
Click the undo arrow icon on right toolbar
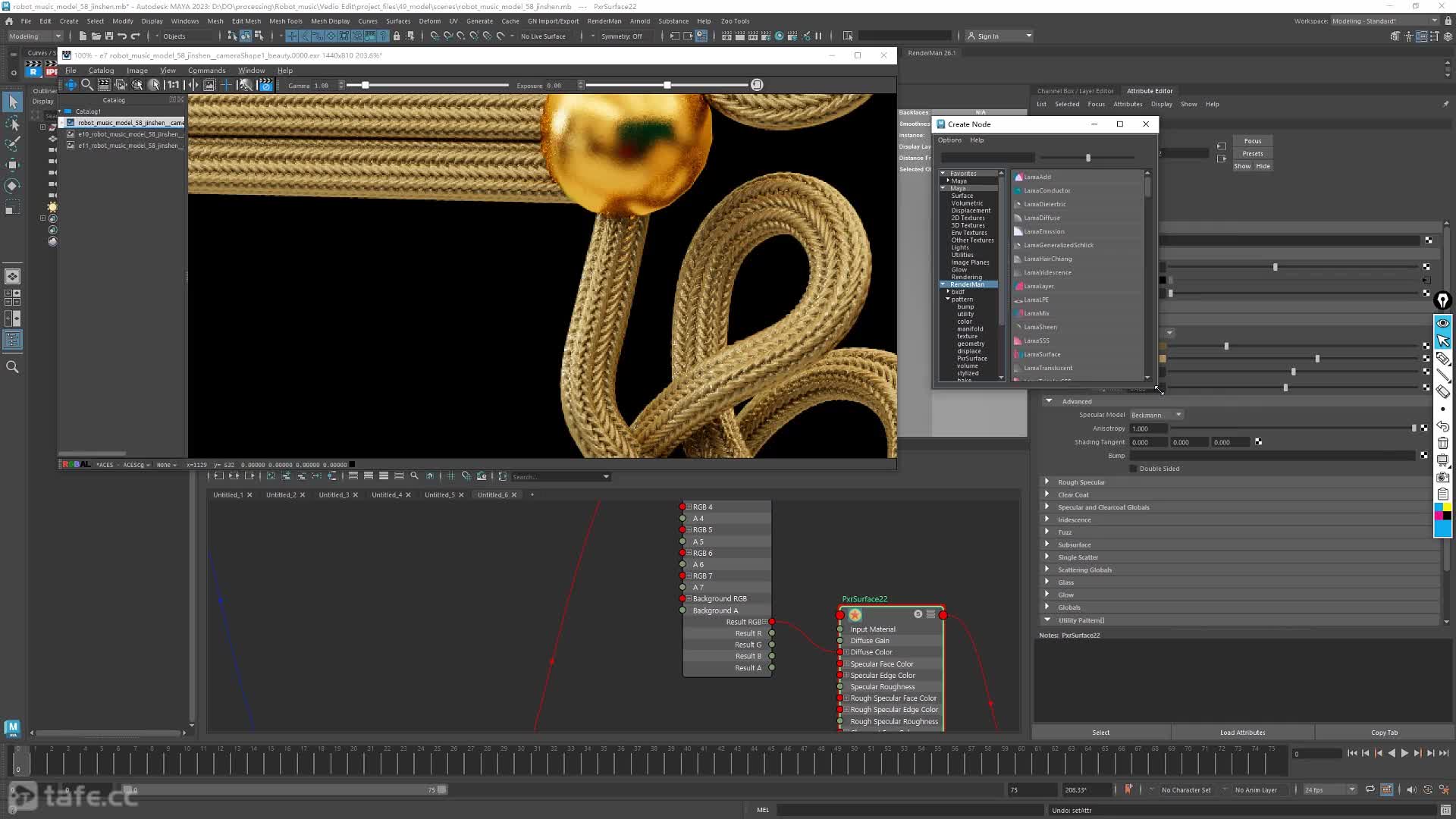[x=1442, y=427]
